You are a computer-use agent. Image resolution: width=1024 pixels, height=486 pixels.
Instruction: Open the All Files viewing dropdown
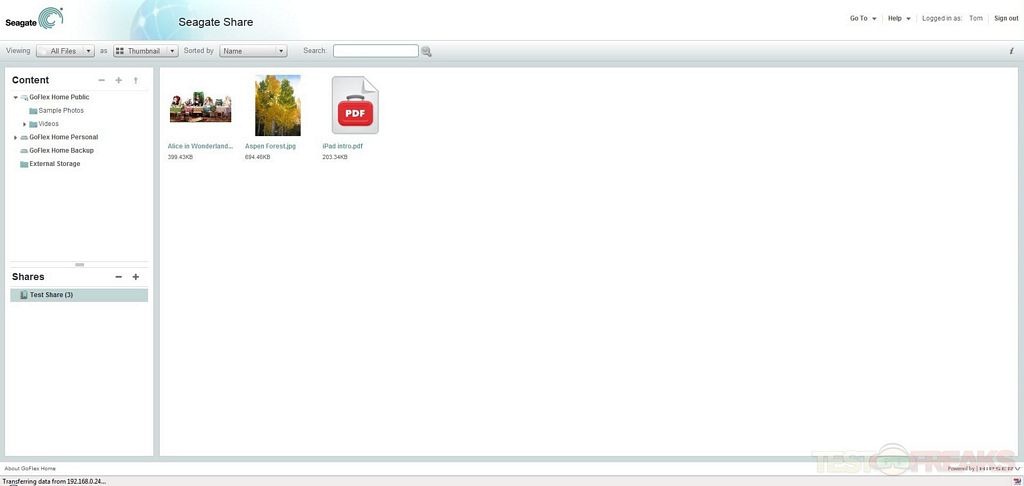[65, 51]
